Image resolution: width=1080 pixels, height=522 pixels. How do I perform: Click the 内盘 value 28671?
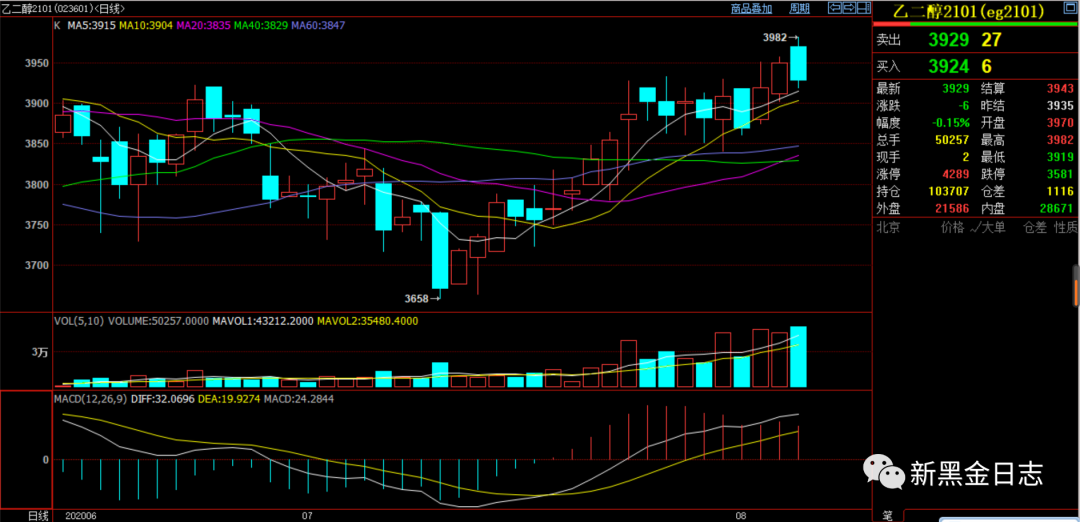(x=1057, y=208)
